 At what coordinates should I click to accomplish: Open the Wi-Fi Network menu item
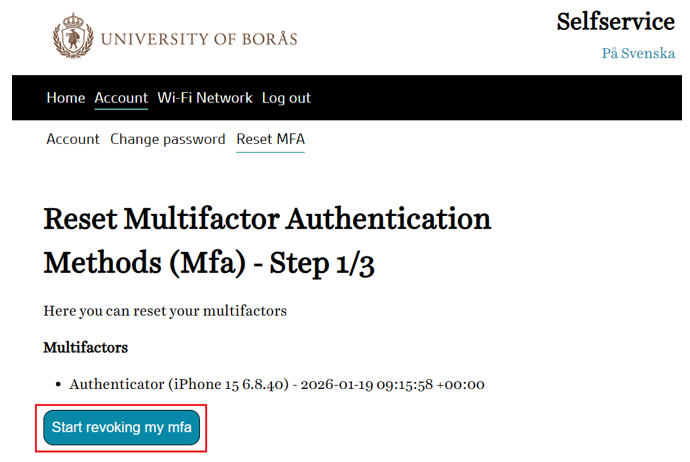(205, 98)
